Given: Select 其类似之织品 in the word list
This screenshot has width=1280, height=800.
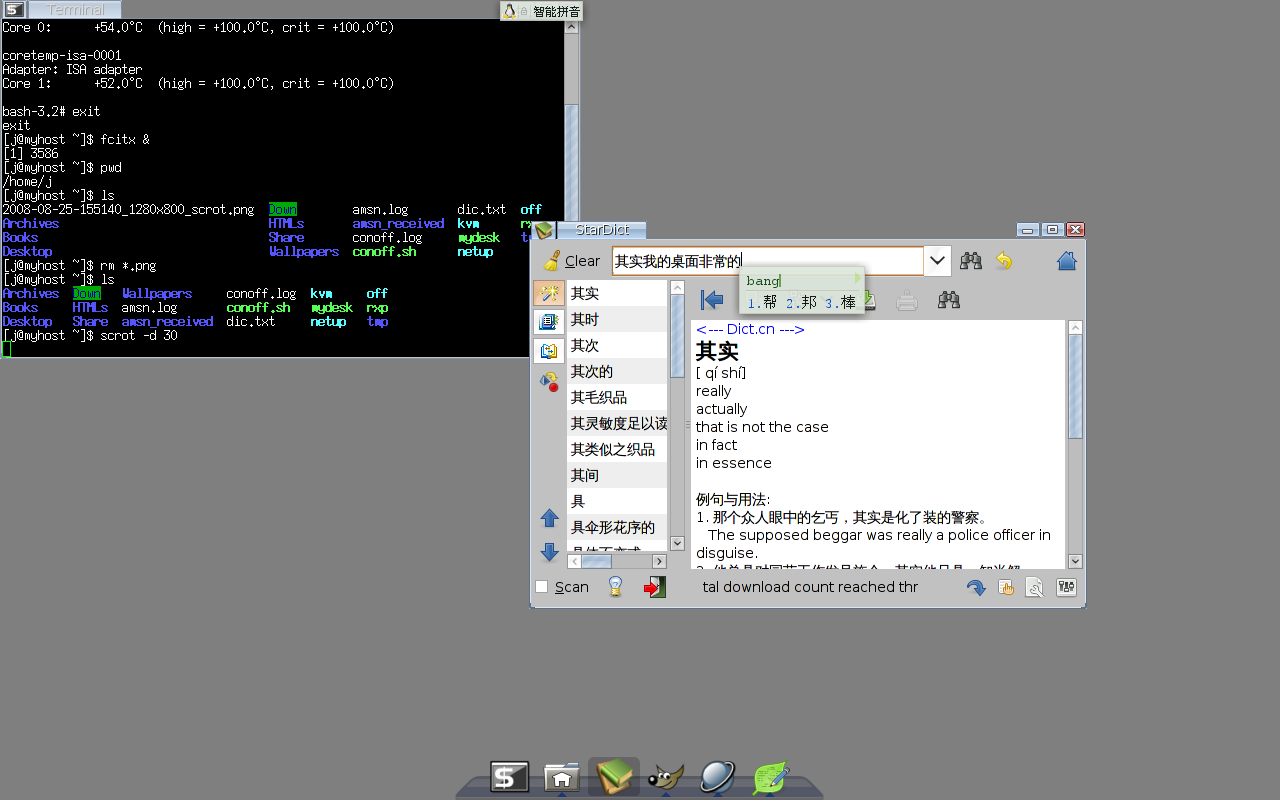Looking at the screenshot, I should [617, 449].
